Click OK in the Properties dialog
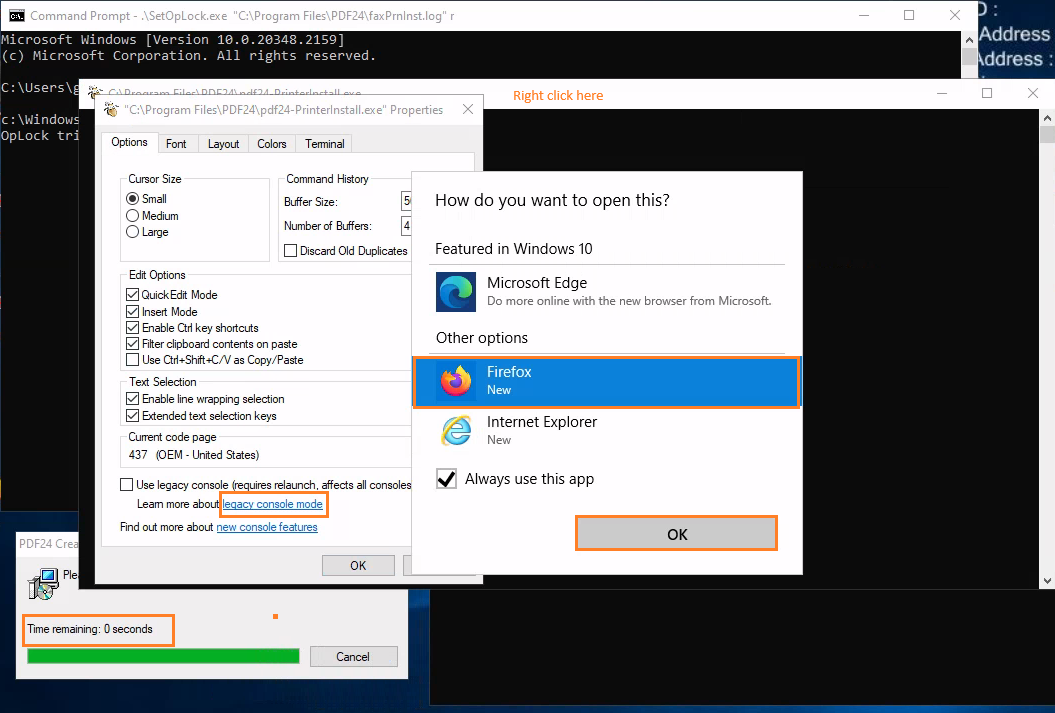1055x713 pixels. 358,566
